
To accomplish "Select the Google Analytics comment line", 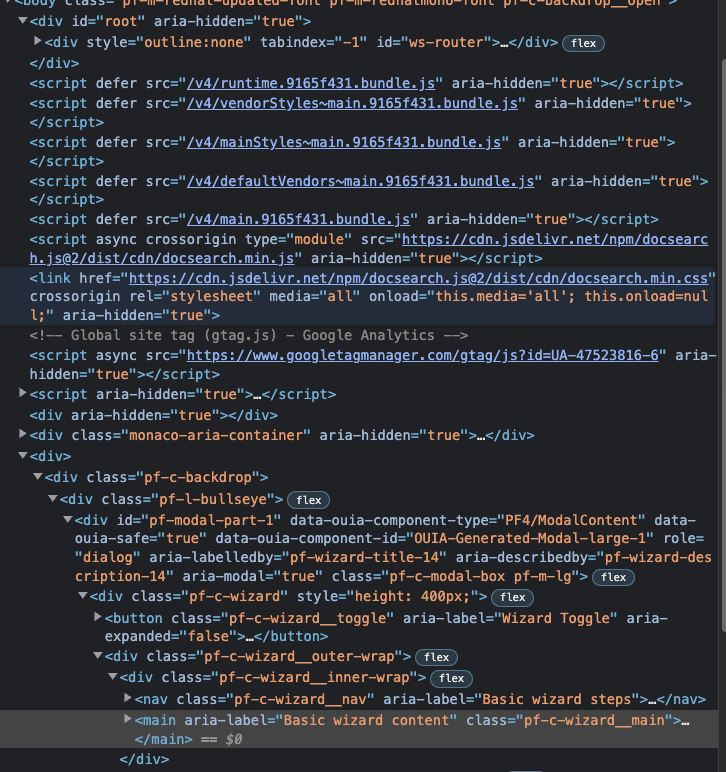I will tap(249, 335).
